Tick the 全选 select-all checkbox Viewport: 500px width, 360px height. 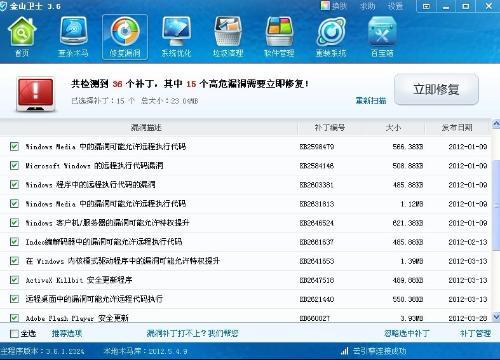[x=14, y=333]
